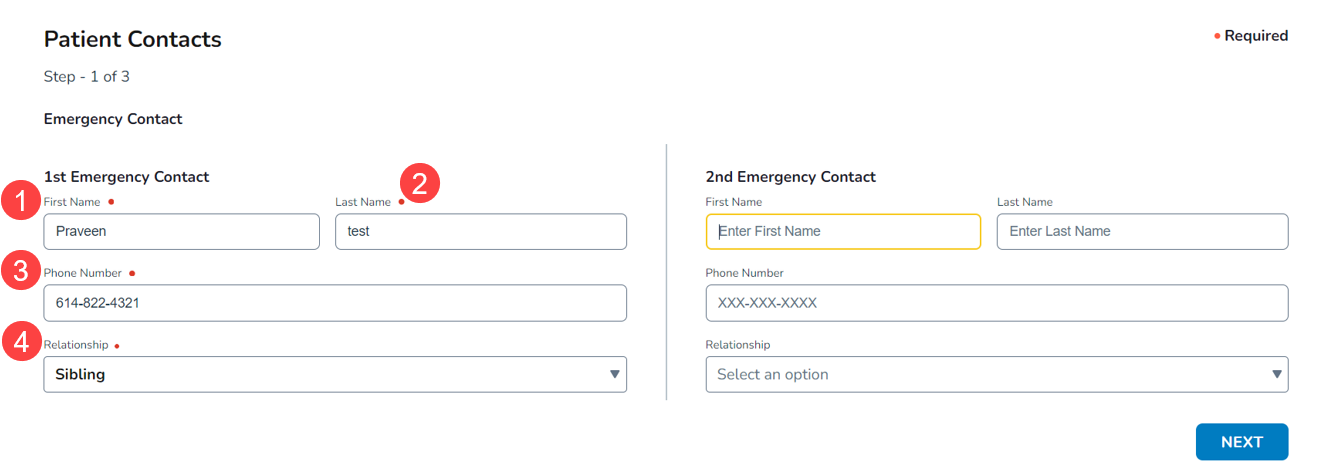The width and height of the screenshot is (1323, 475).
Task: Click the 'Relationship' label under 2nd Emergency Contact
Action: tap(738, 344)
